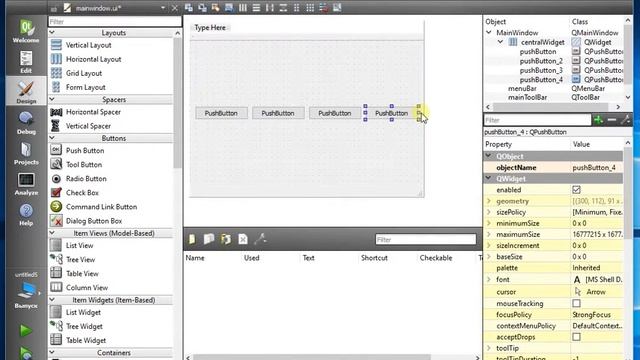Expand the sizePolicy property
The image size is (640, 360).
click(489, 212)
